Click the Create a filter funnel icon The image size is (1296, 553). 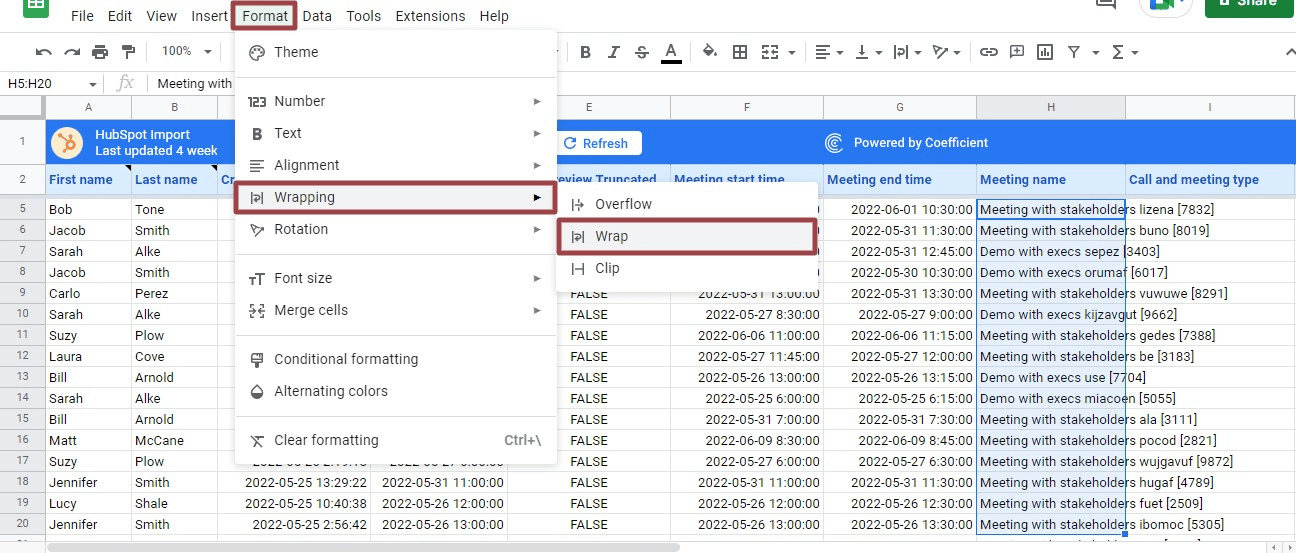click(1074, 52)
